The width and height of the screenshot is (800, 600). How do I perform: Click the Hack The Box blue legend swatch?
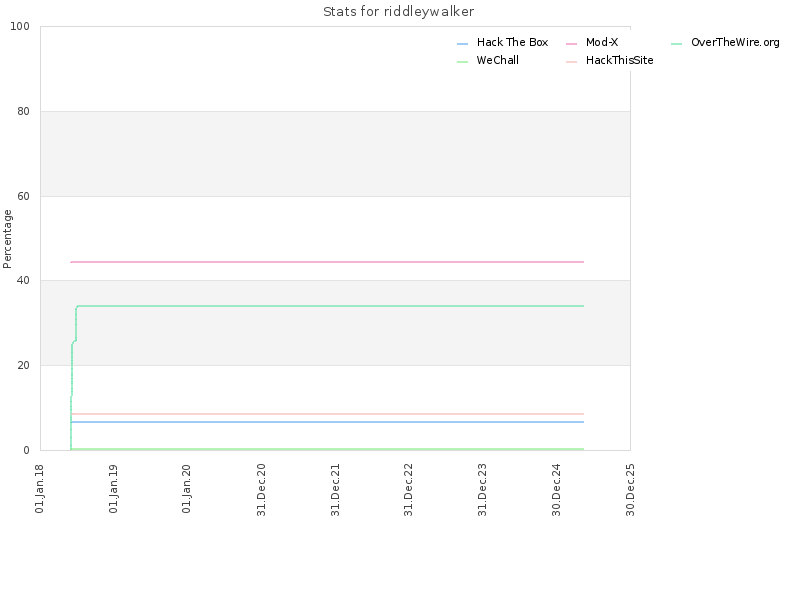coord(462,44)
